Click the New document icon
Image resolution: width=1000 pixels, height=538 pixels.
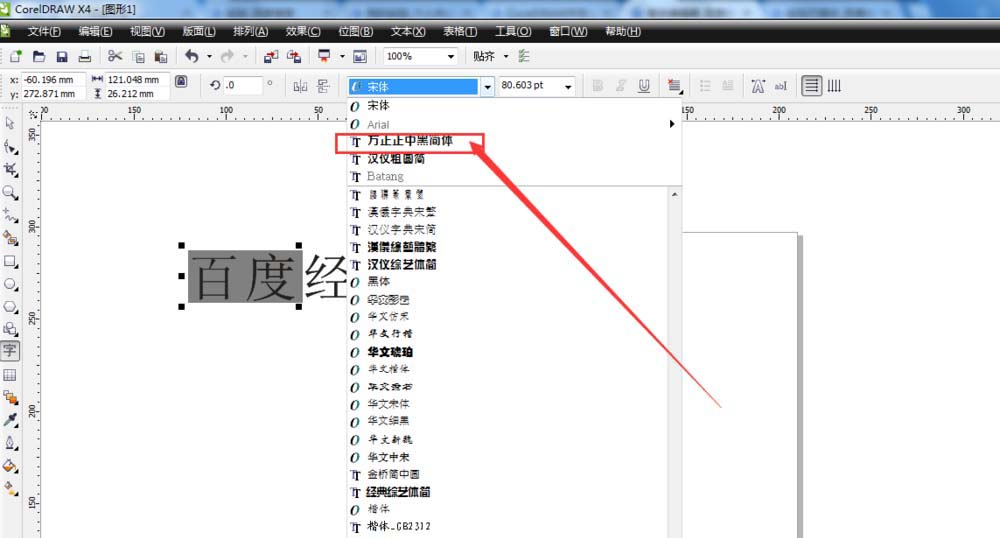15,57
